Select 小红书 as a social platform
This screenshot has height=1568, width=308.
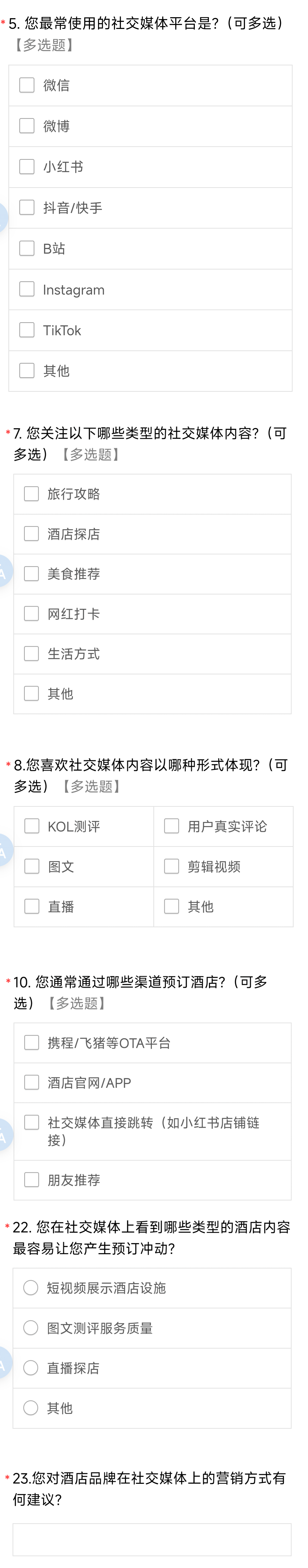27,167
